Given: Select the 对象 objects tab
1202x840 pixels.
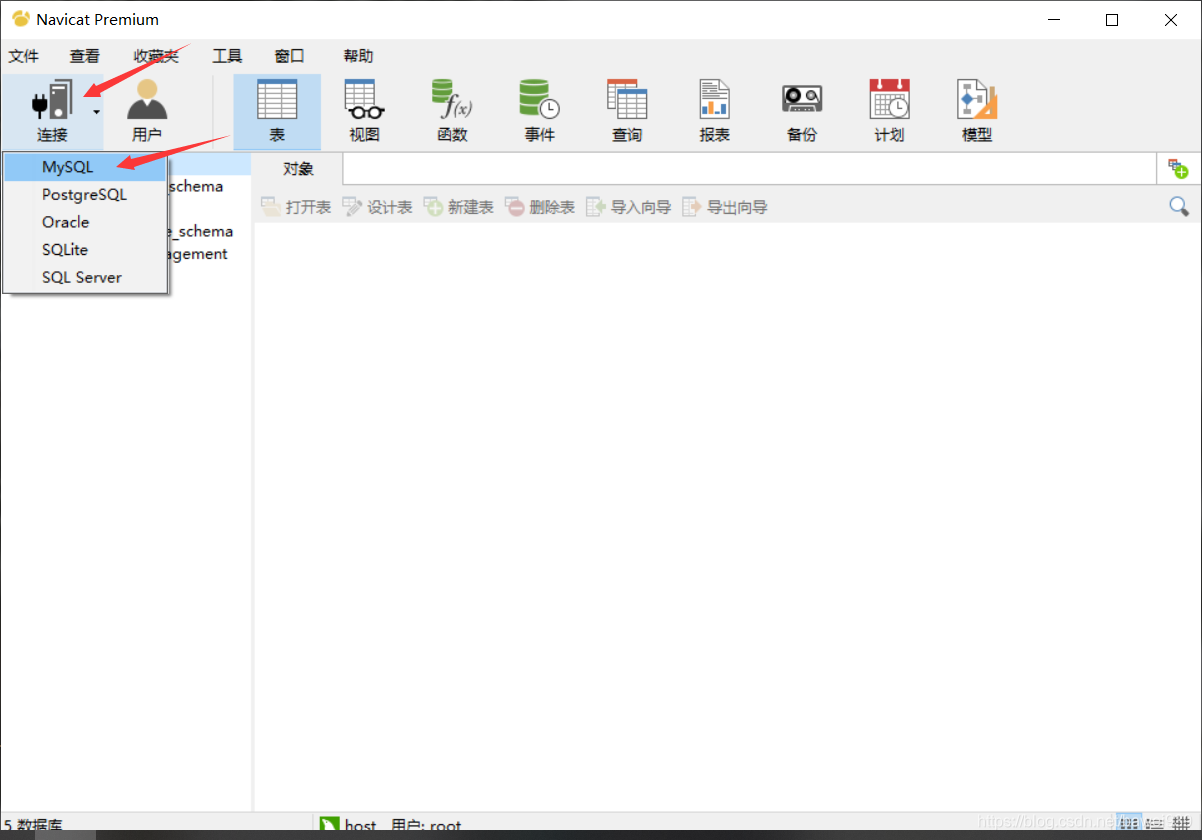Looking at the screenshot, I should point(298,169).
